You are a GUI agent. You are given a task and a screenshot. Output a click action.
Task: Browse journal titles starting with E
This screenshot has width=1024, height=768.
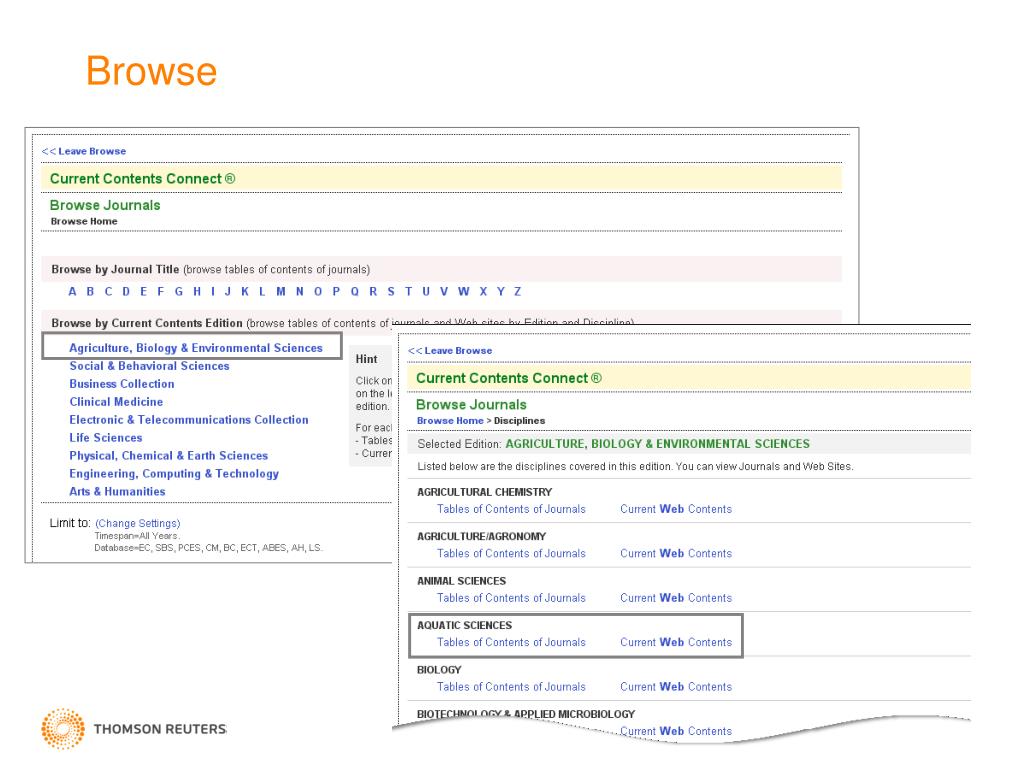click(x=143, y=291)
